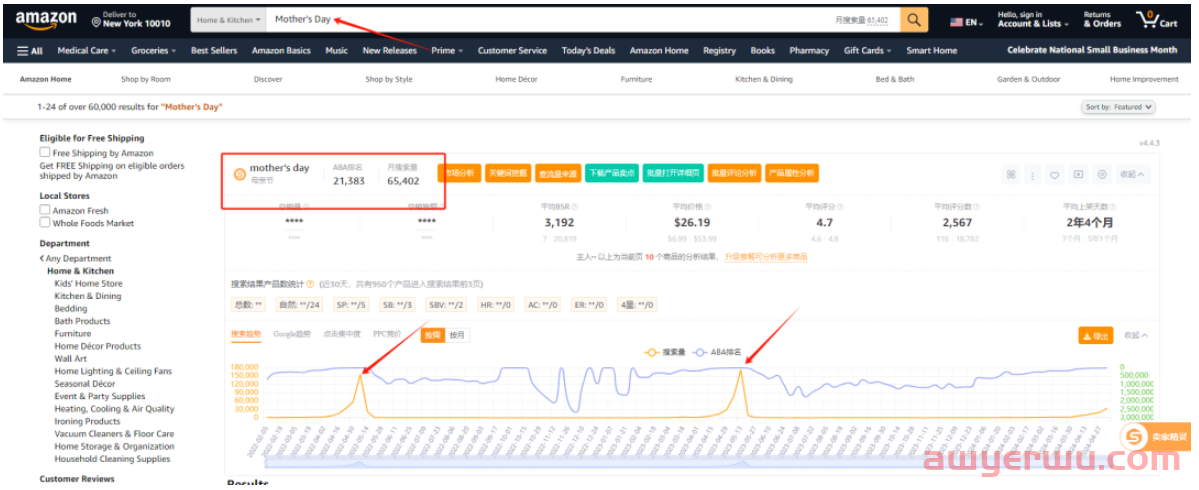Click the US flag language icon
This screenshot has height=490, width=1199.
957,23
